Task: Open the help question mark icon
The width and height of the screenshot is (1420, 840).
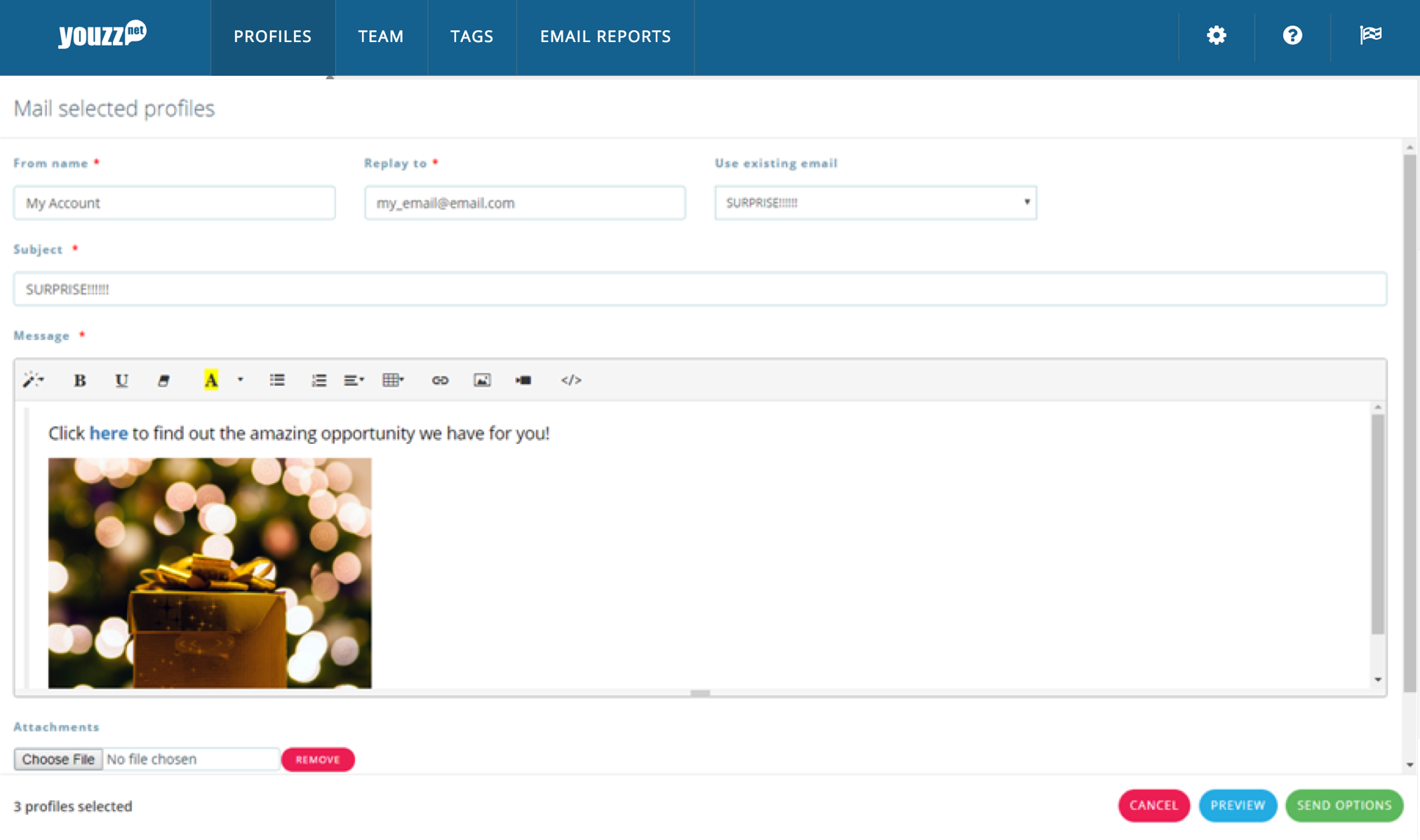Action: pyautogui.click(x=1292, y=36)
